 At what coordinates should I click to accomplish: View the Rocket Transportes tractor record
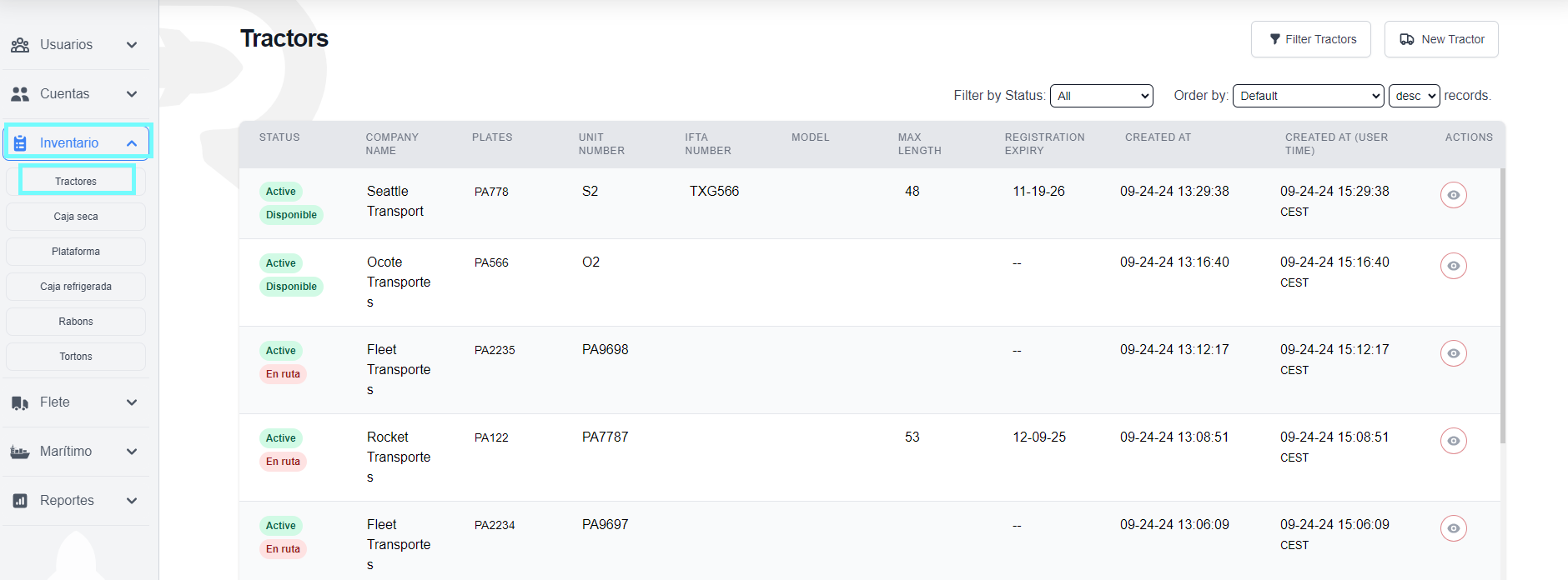pyautogui.click(x=1454, y=441)
